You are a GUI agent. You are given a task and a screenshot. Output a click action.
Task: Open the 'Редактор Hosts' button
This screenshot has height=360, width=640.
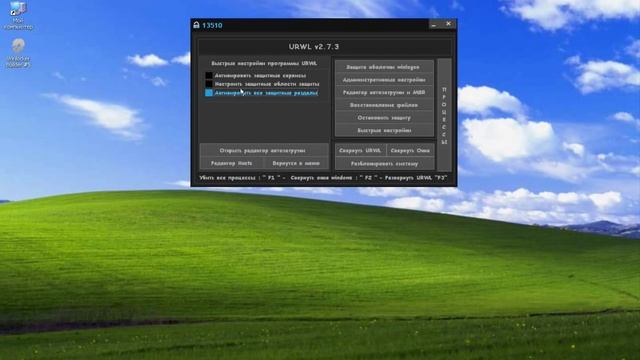231,163
